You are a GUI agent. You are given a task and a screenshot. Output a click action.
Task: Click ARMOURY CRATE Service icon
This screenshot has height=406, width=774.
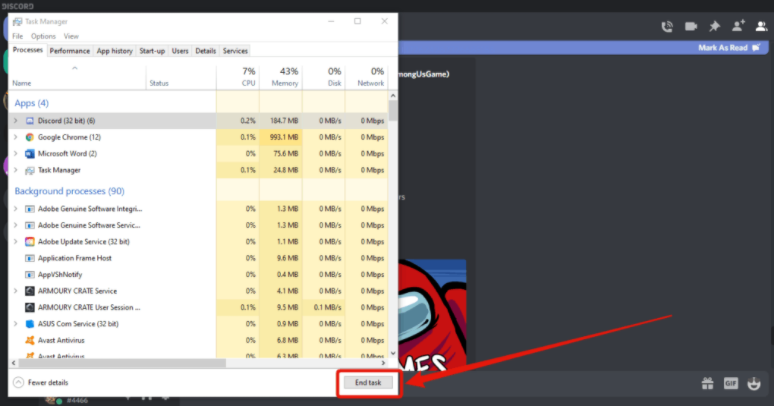[x=30, y=291]
